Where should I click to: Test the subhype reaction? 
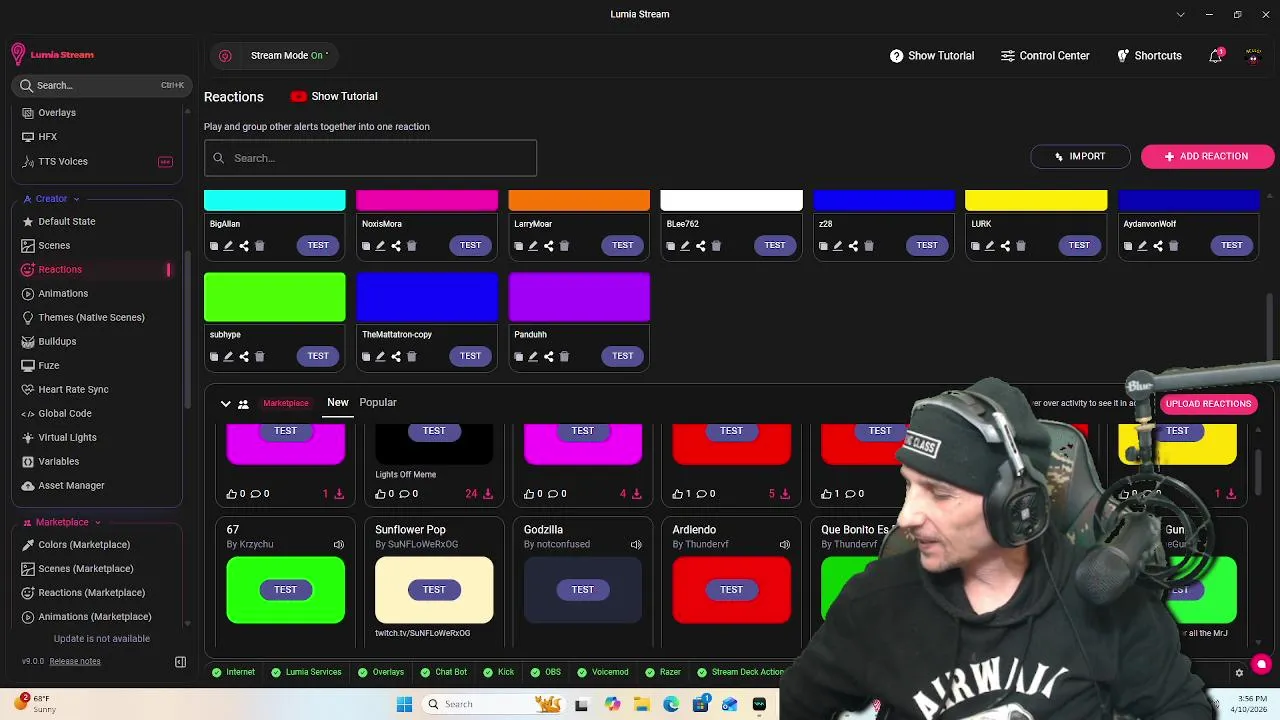(x=318, y=356)
